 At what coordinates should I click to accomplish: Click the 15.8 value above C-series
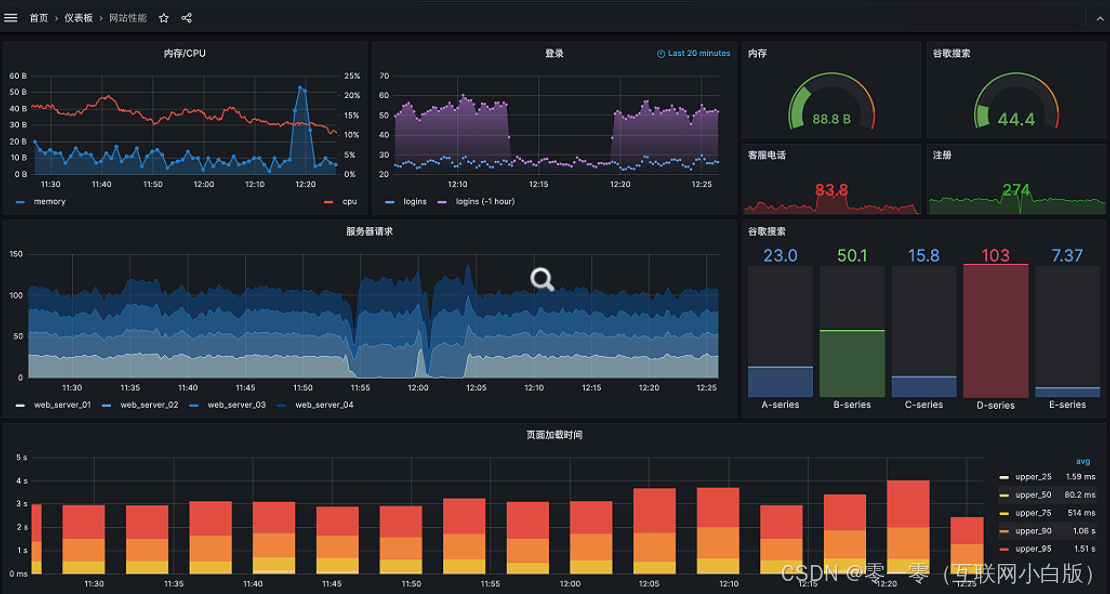click(924, 256)
